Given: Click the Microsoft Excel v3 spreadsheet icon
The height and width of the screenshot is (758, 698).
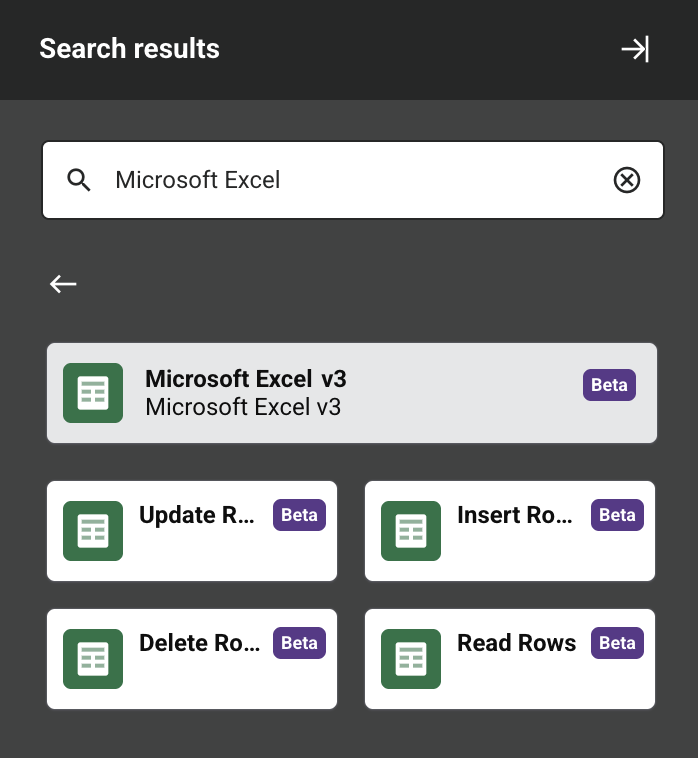Looking at the screenshot, I should (93, 393).
